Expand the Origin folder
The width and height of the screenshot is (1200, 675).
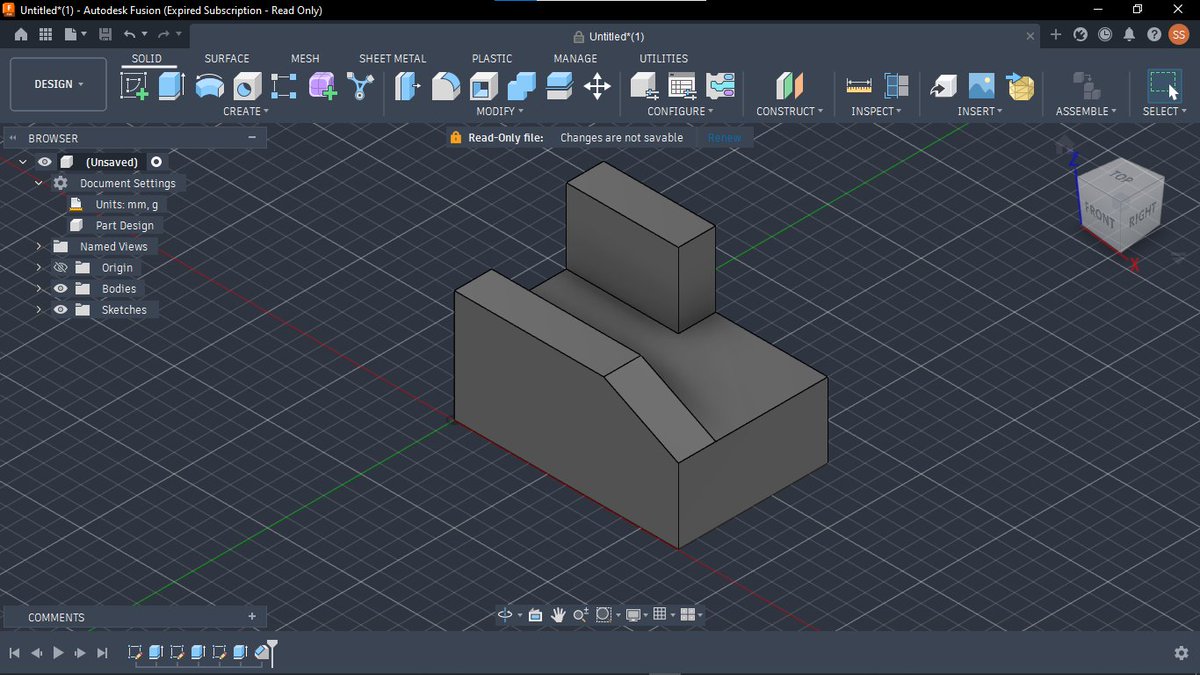coord(39,268)
